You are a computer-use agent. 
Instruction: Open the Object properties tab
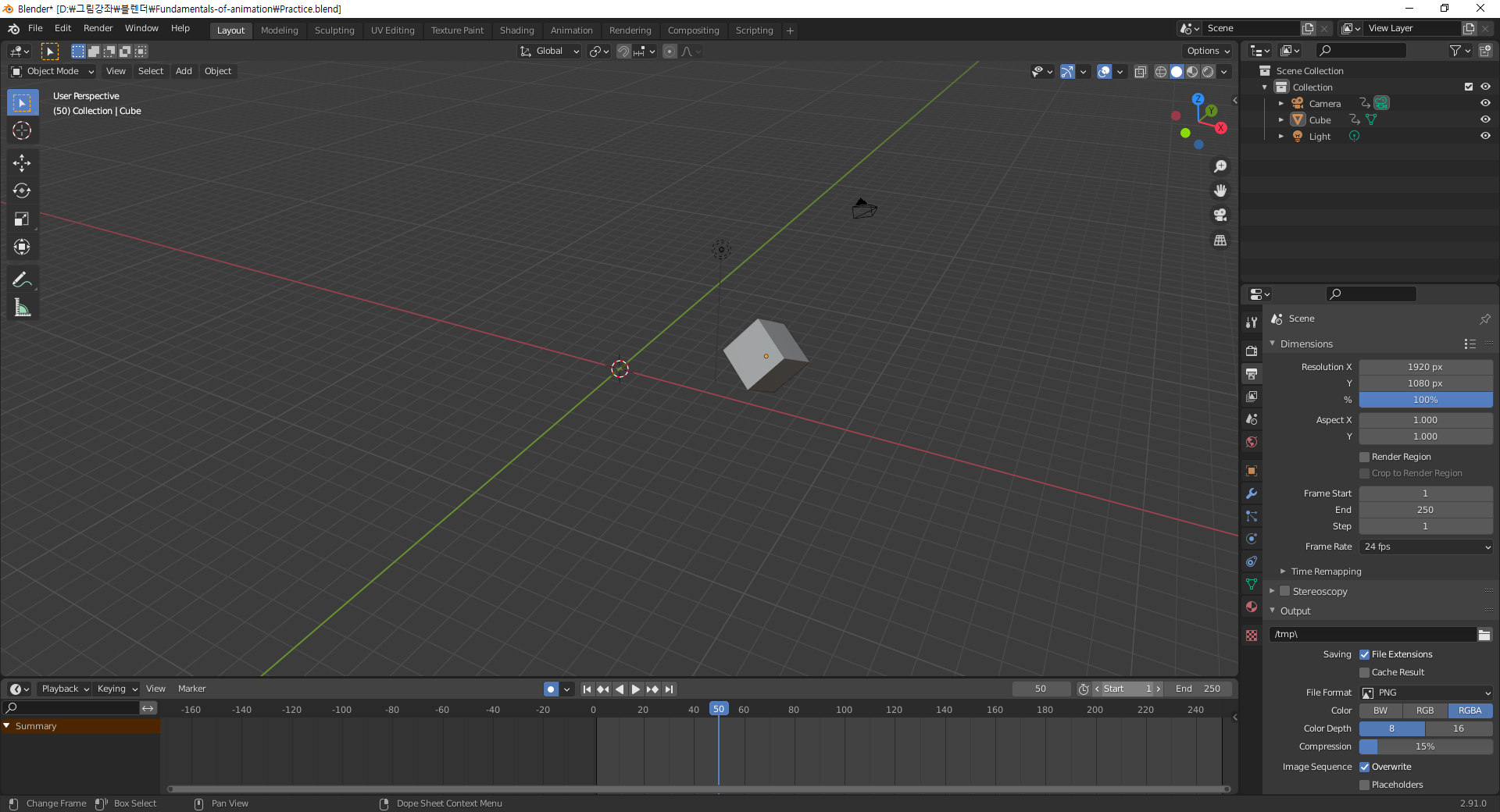[x=1252, y=471]
